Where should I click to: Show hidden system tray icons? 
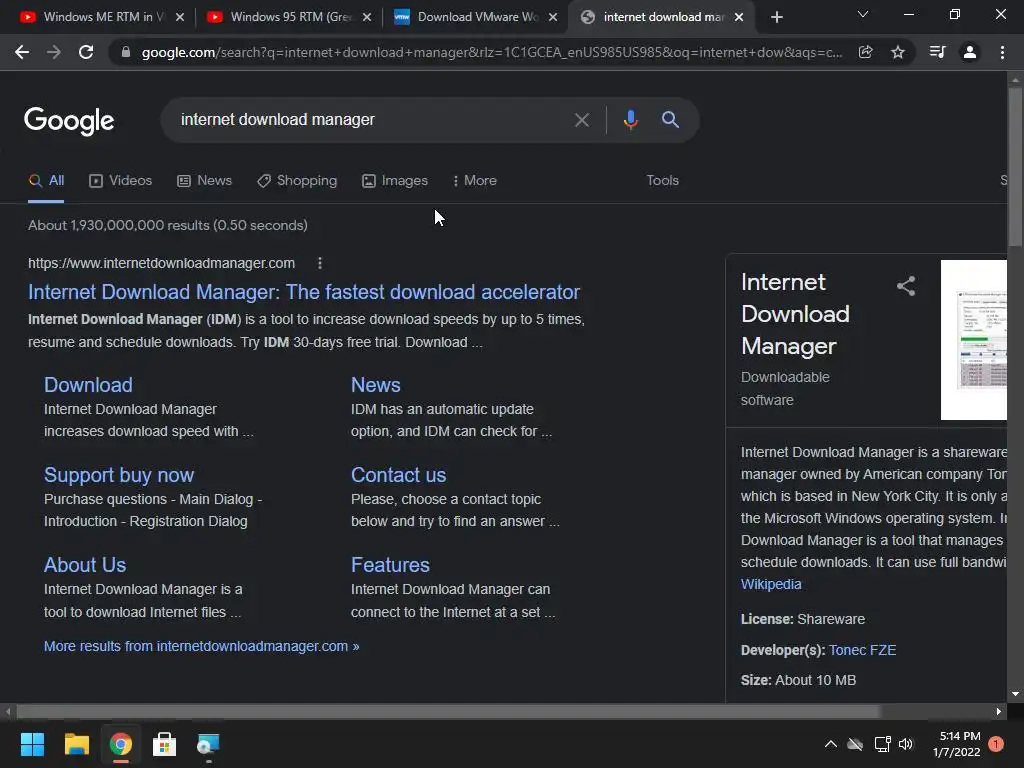click(831, 744)
